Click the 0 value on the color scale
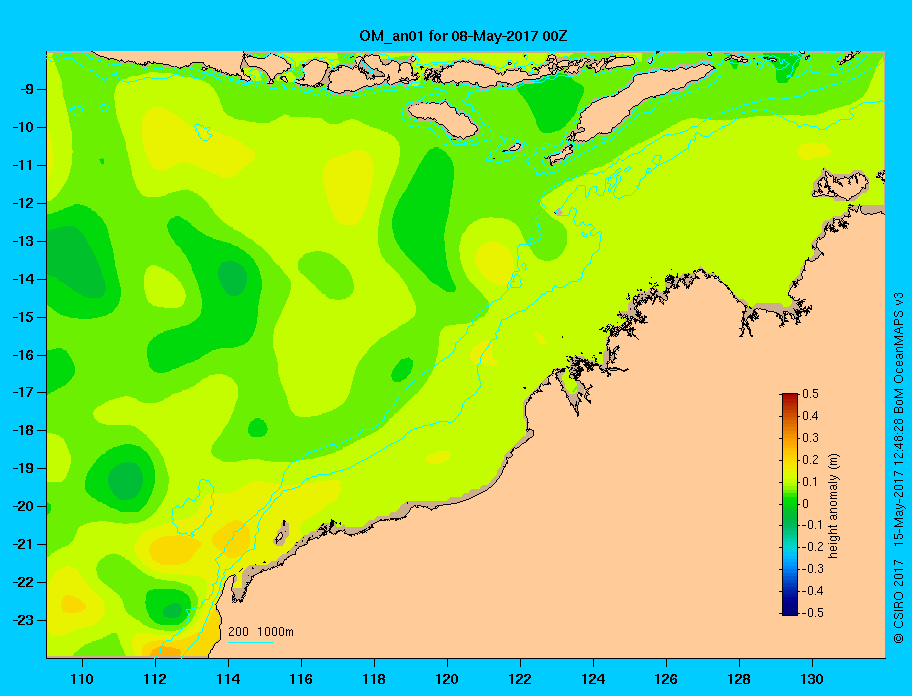The height and width of the screenshot is (696, 912). coord(806,504)
